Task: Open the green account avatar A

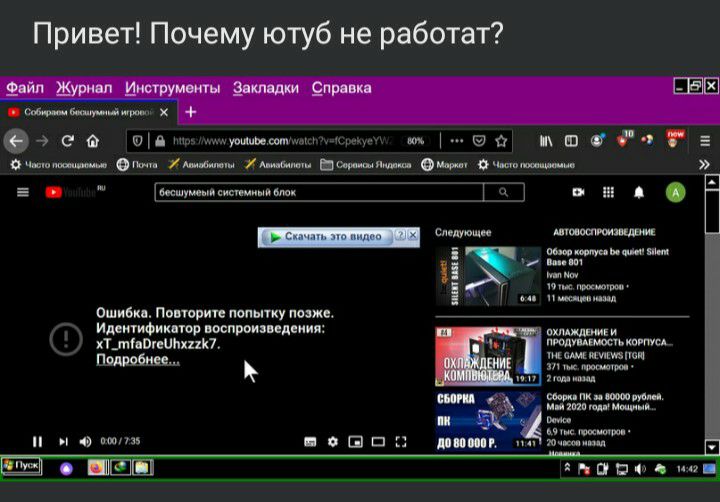Action: [675, 192]
